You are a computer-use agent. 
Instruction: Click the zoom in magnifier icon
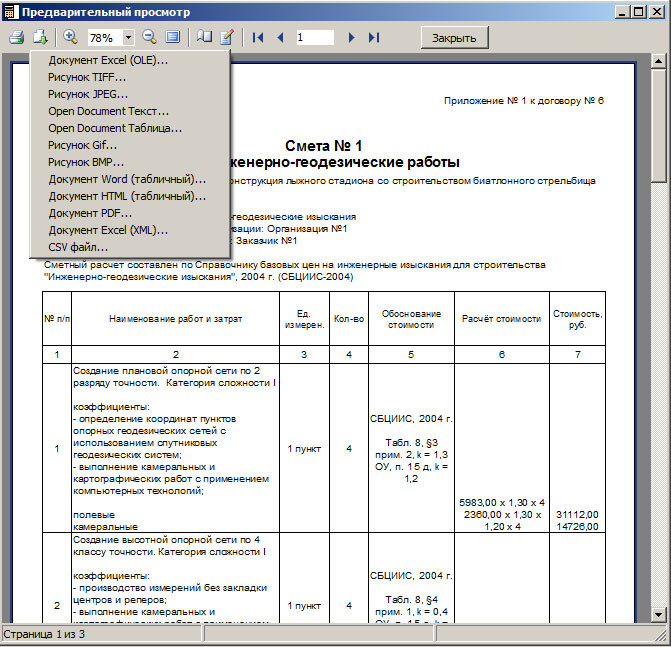coord(70,37)
